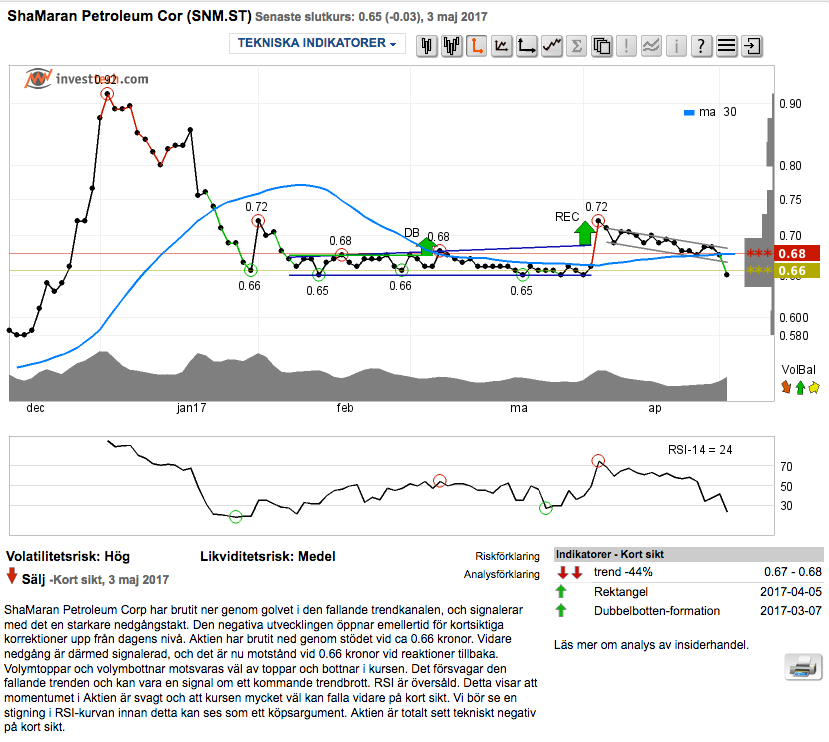Open the Analysförklaring link
The height and width of the screenshot is (742, 829).
pyautogui.click(x=502, y=574)
